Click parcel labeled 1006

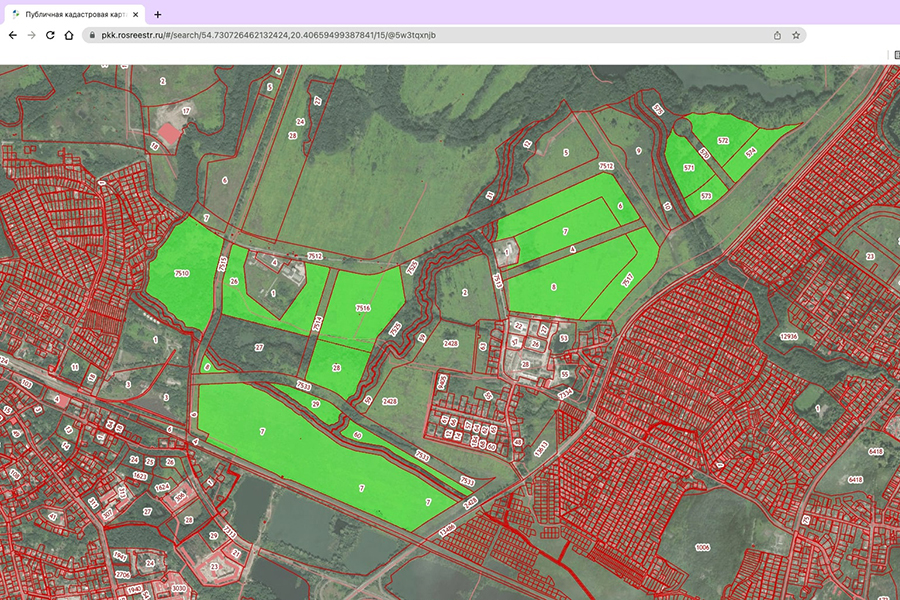click(x=702, y=548)
